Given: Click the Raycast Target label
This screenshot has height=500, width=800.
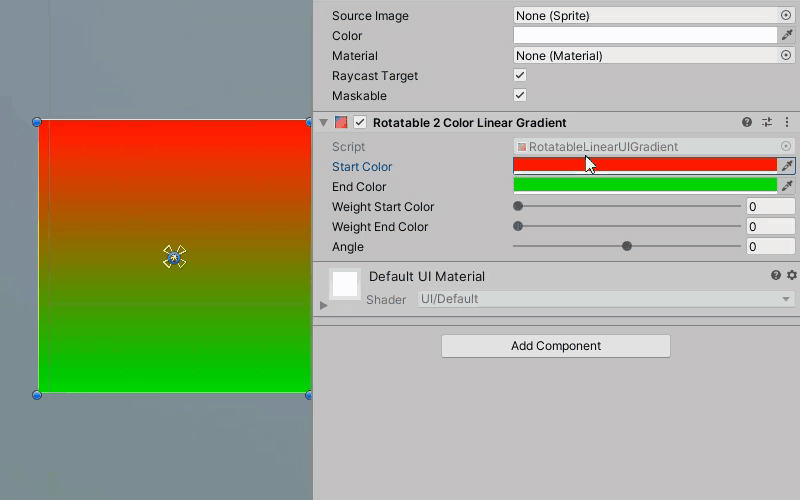Looking at the screenshot, I should 374,76.
